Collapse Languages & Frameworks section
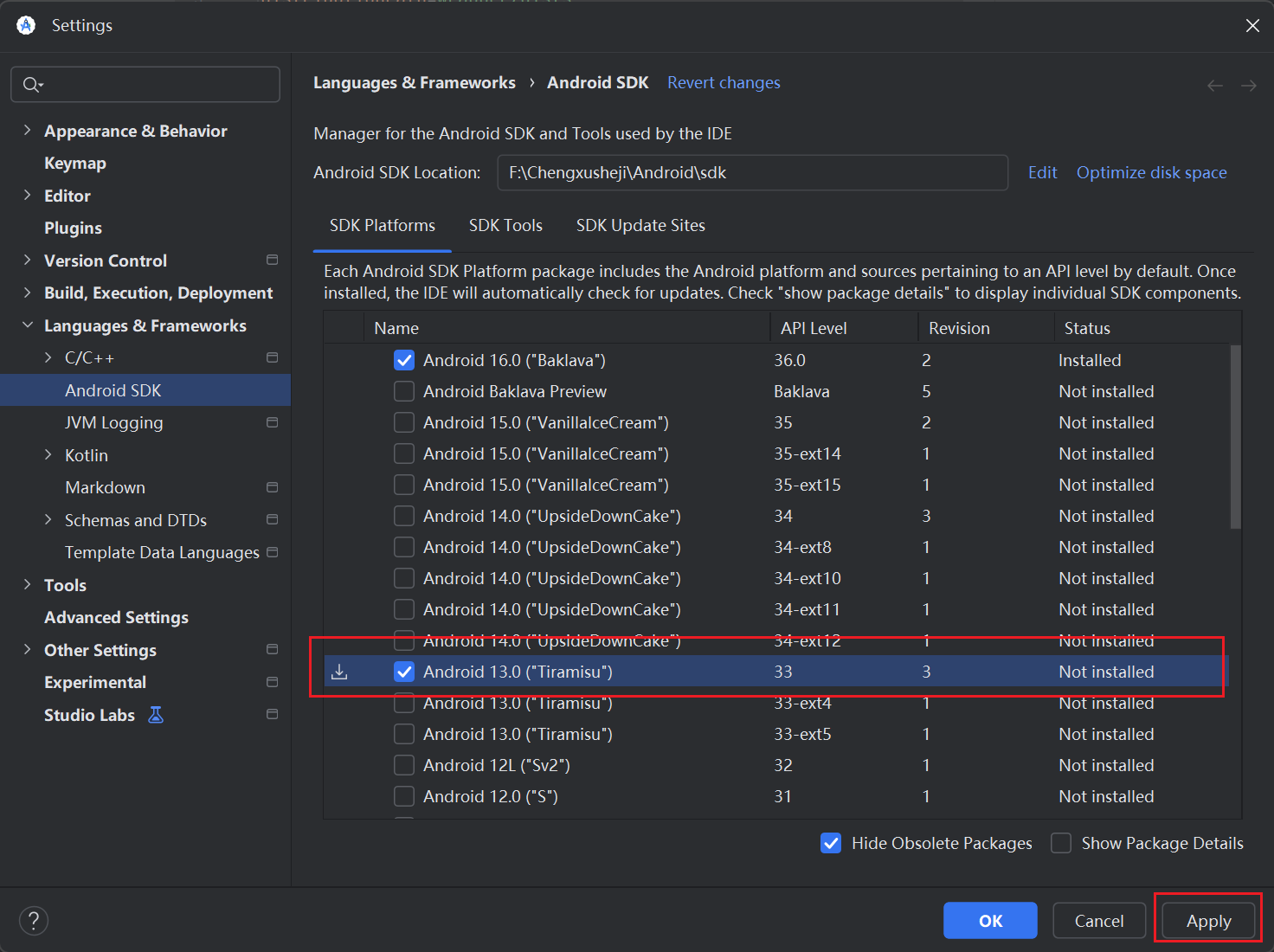This screenshot has width=1274, height=952. point(27,325)
